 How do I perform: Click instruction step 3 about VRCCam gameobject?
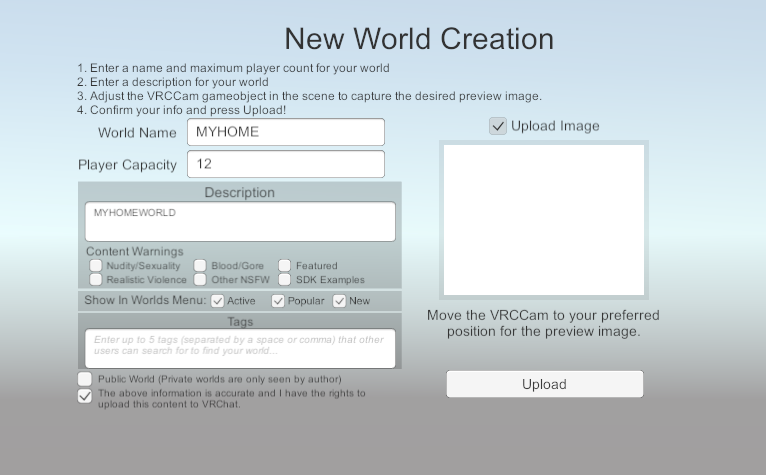click(x=309, y=96)
